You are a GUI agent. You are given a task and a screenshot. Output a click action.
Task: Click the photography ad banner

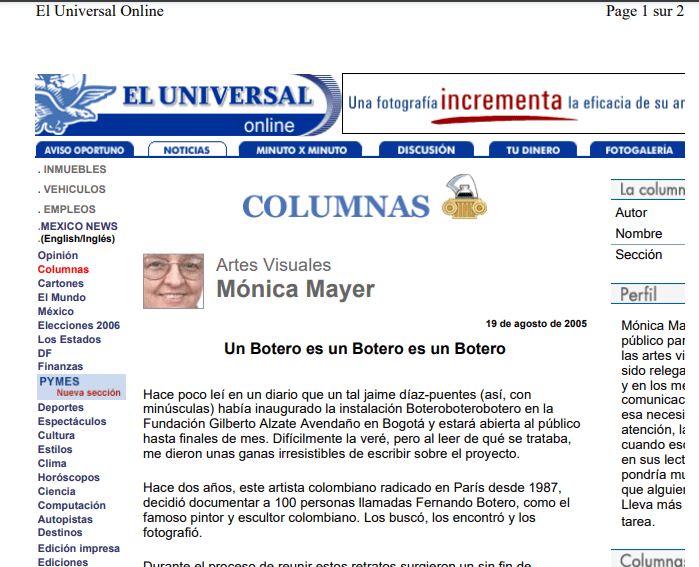(x=514, y=103)
